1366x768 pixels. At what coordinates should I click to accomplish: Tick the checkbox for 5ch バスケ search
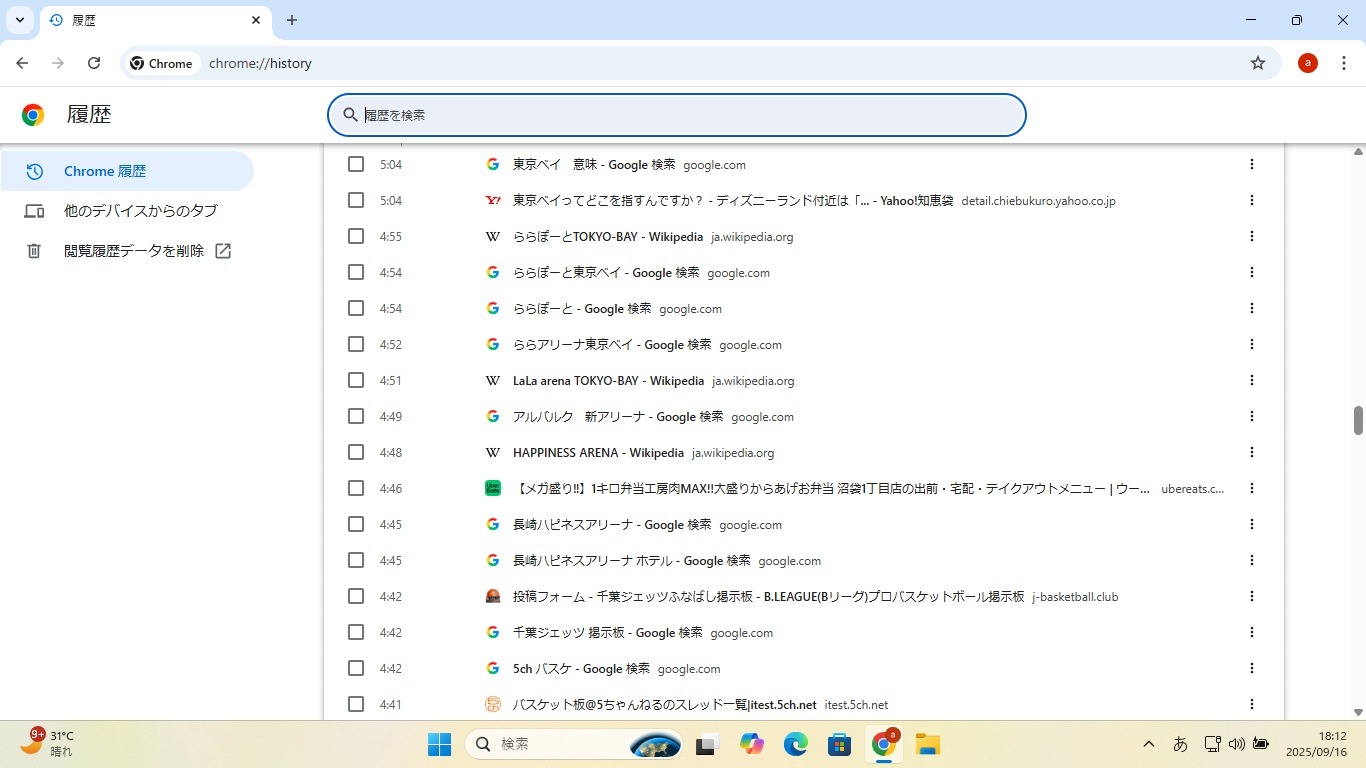[356, 668]
